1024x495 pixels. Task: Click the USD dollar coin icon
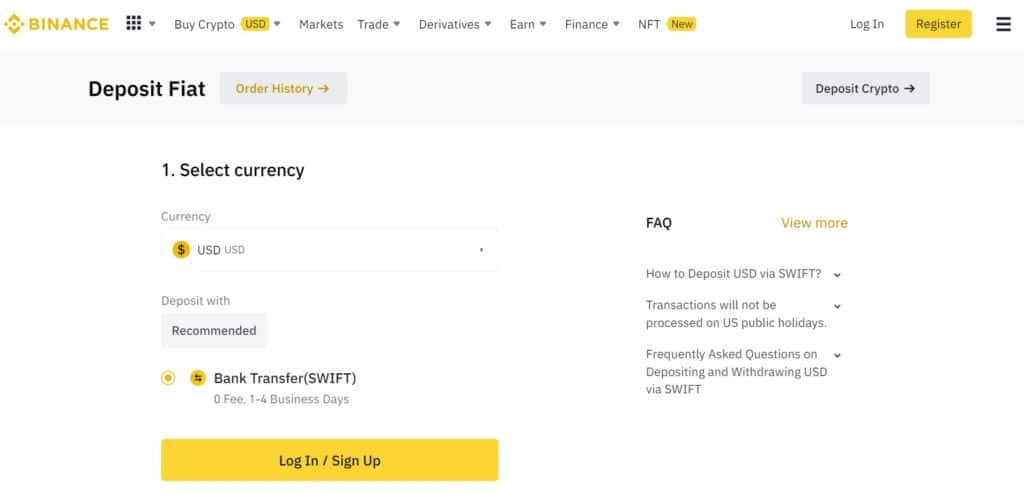pyautogui.click(x=181, y=250)
